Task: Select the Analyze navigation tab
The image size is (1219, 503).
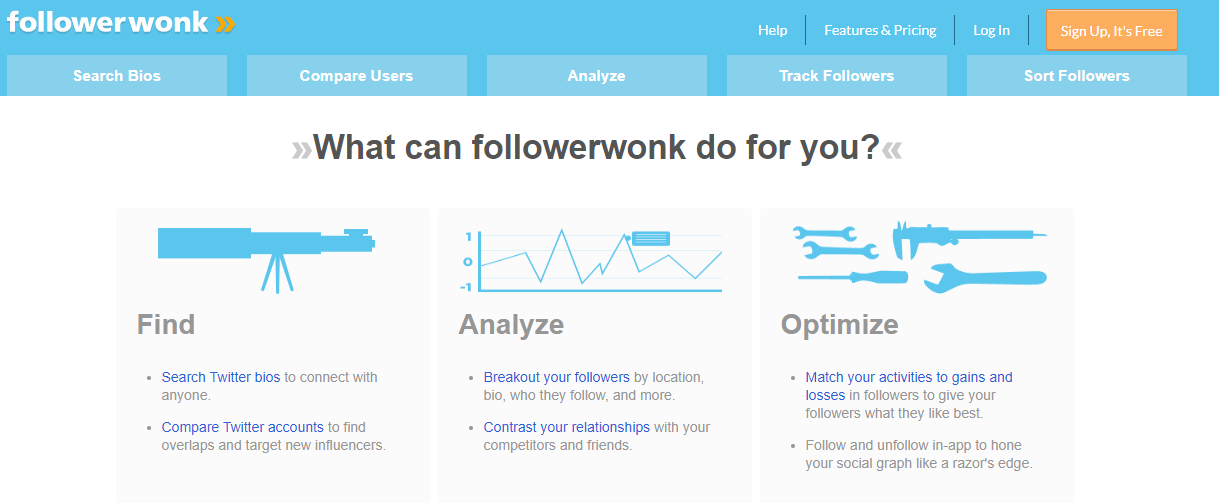Action: coord(596,76)
